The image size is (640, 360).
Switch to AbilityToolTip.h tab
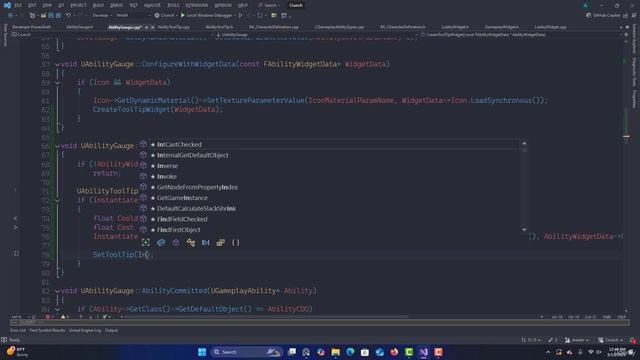tap(219, 27)
